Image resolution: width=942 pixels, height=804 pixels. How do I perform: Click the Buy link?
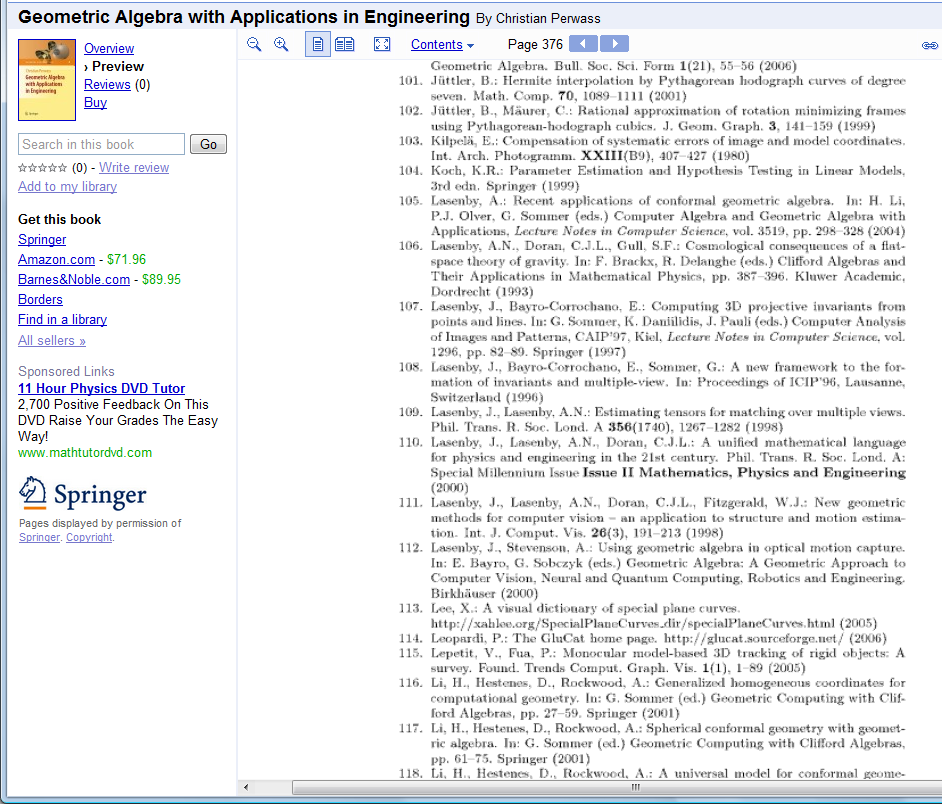click(x=95, y=103)
